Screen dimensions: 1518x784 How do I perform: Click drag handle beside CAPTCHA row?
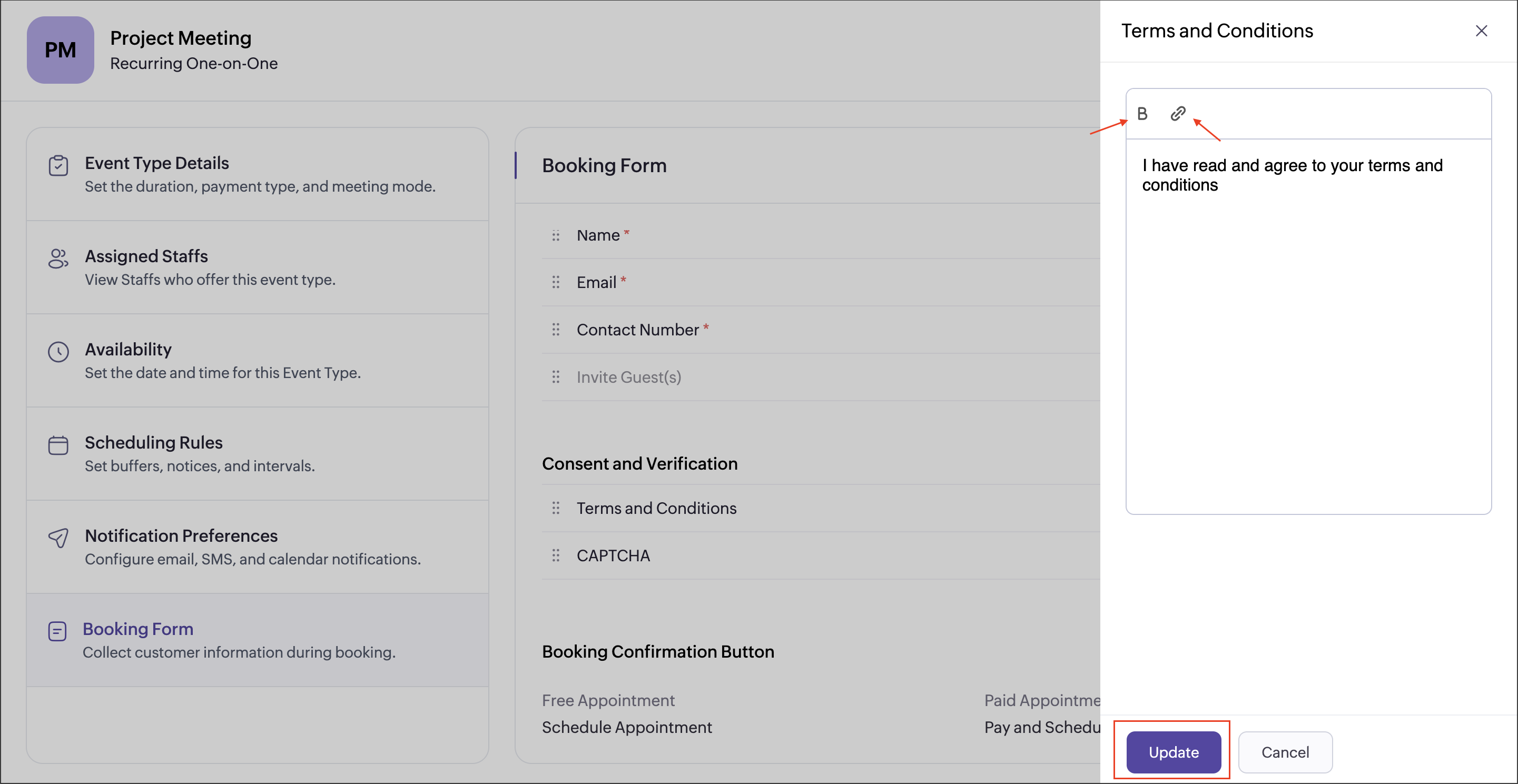coord(556,555)
